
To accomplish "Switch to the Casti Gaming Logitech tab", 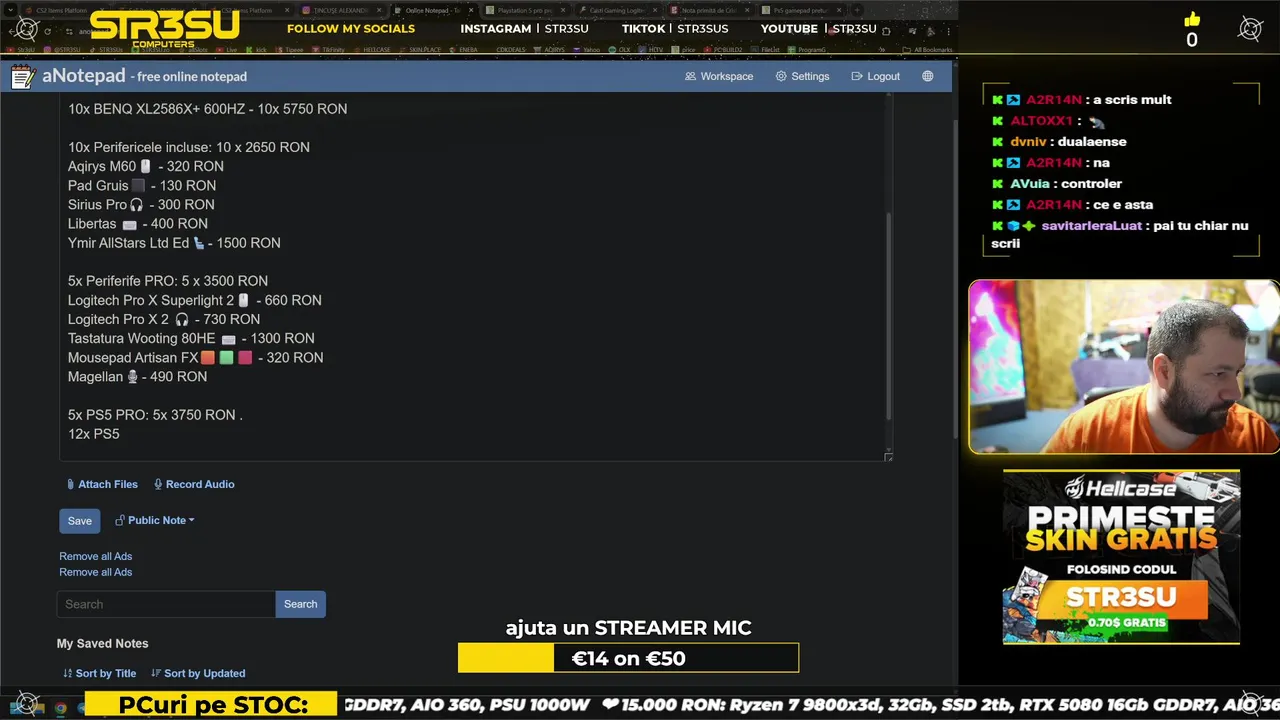I will tap(616, 10).
